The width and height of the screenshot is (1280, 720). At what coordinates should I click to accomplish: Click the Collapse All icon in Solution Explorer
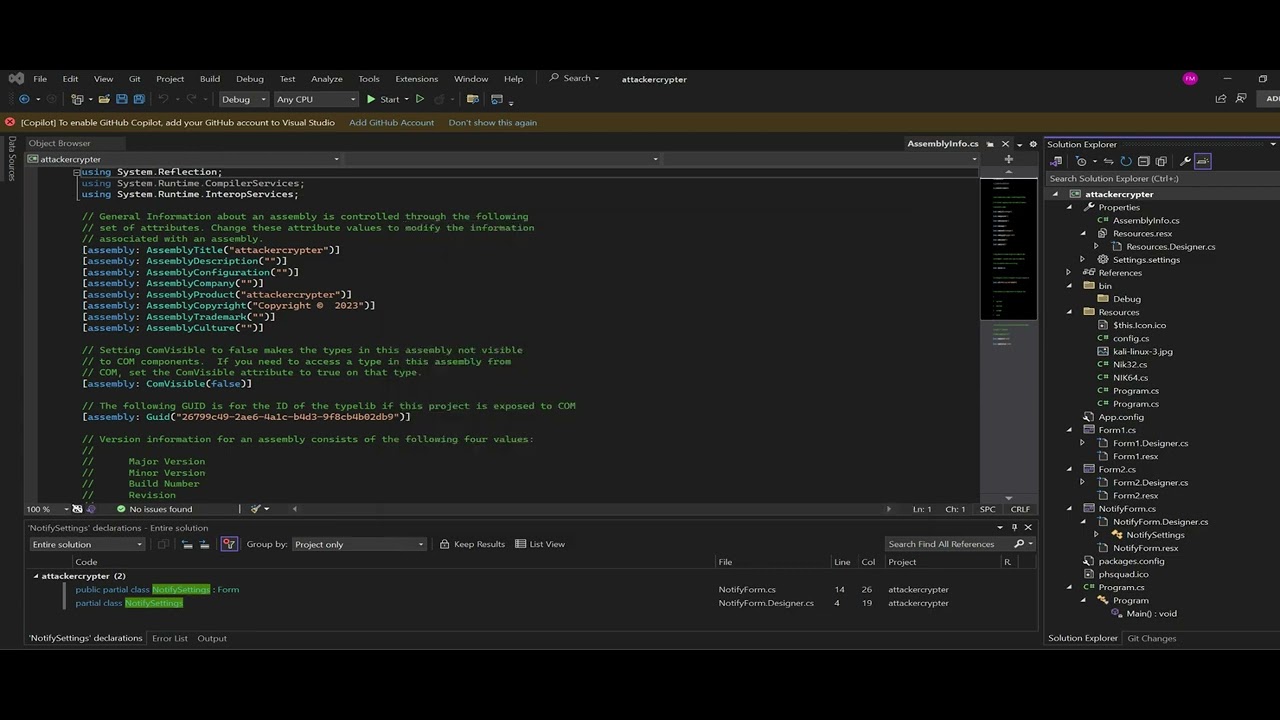(1143, 161)
